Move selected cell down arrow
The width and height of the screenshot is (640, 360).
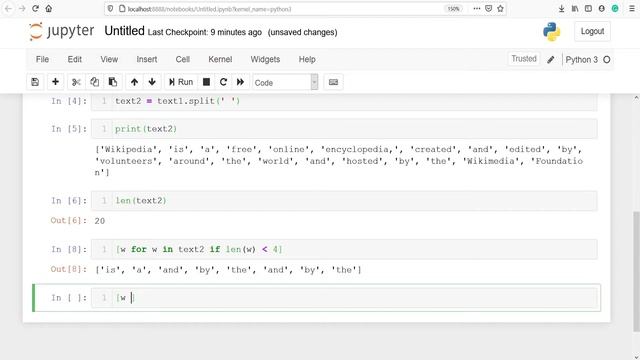click(x=152, y=82)
